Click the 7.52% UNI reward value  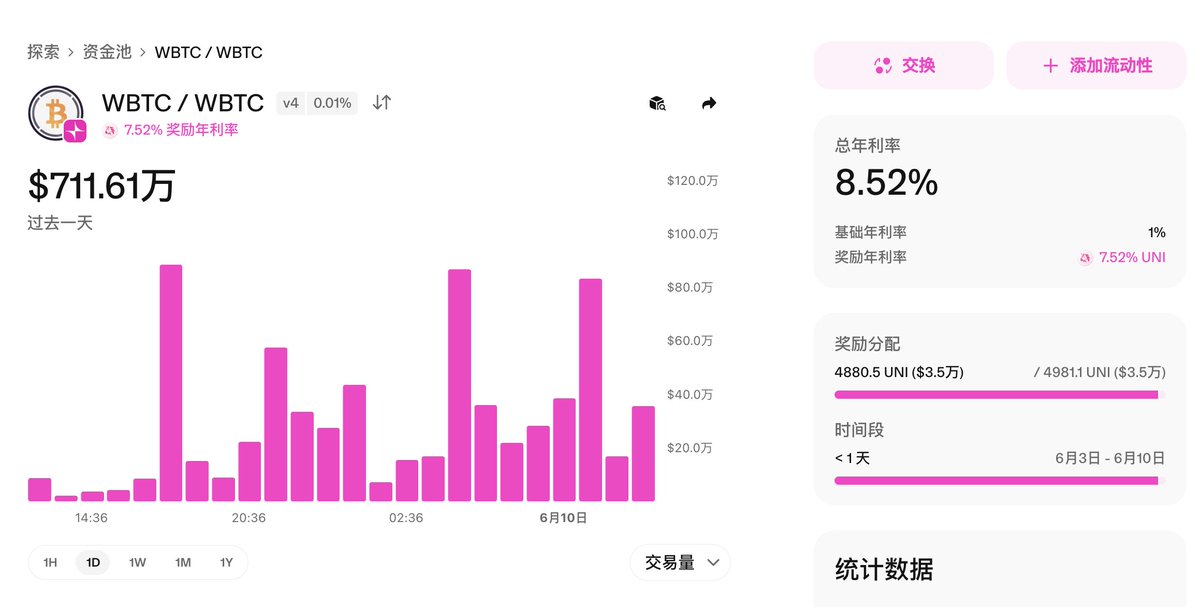pos(1132,258)
